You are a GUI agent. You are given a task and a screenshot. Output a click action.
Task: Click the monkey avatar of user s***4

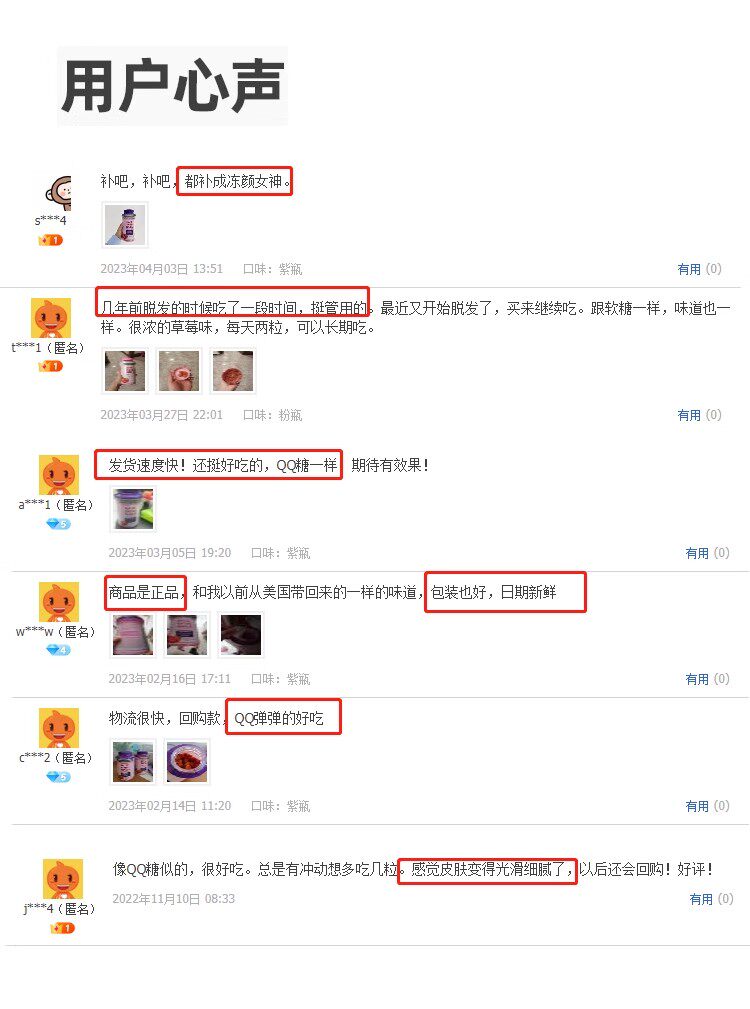58,192
